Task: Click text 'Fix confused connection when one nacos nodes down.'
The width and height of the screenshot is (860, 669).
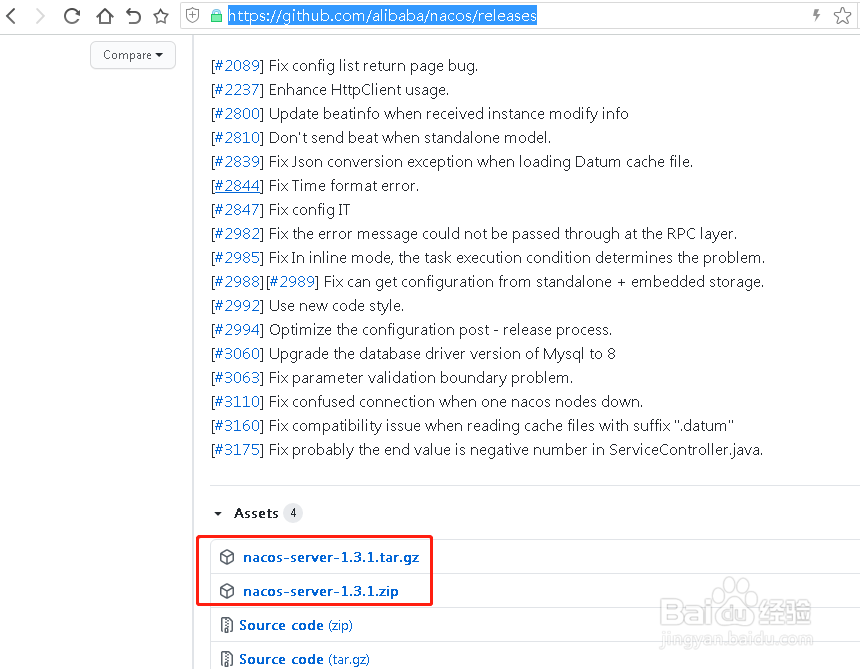Action: click(x=456, y=402)
